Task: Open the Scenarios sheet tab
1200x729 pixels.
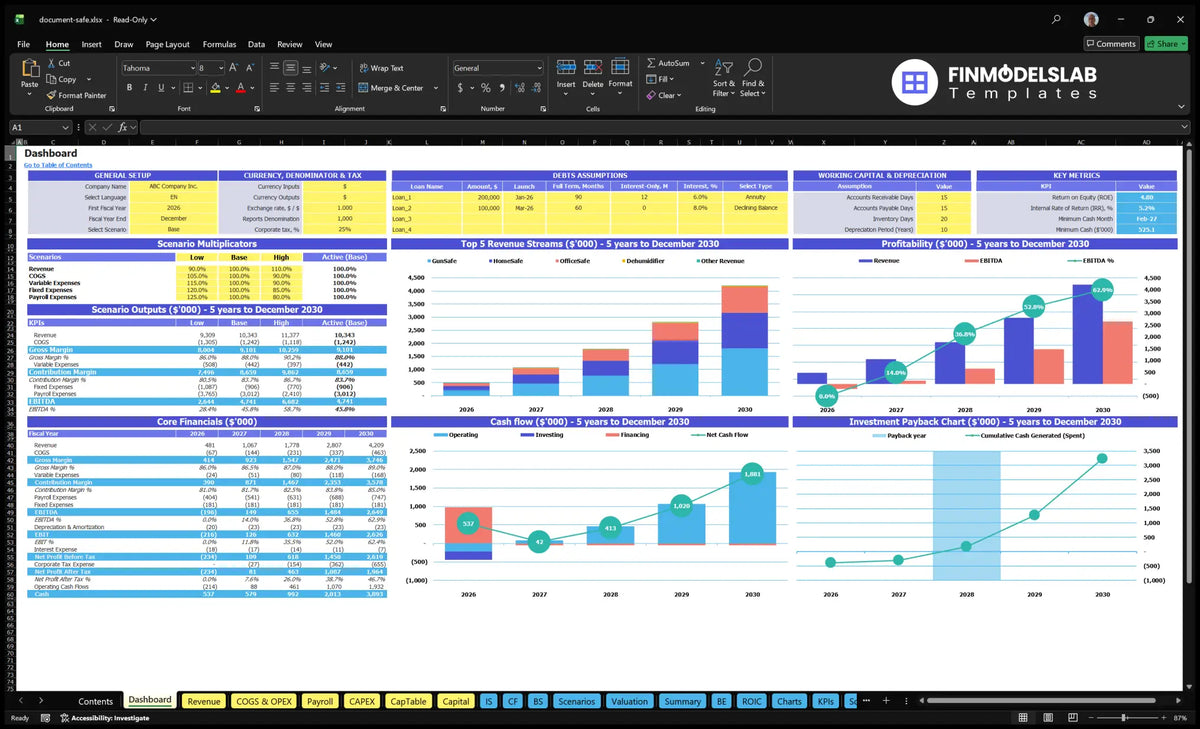Action: tap(577, 701)
